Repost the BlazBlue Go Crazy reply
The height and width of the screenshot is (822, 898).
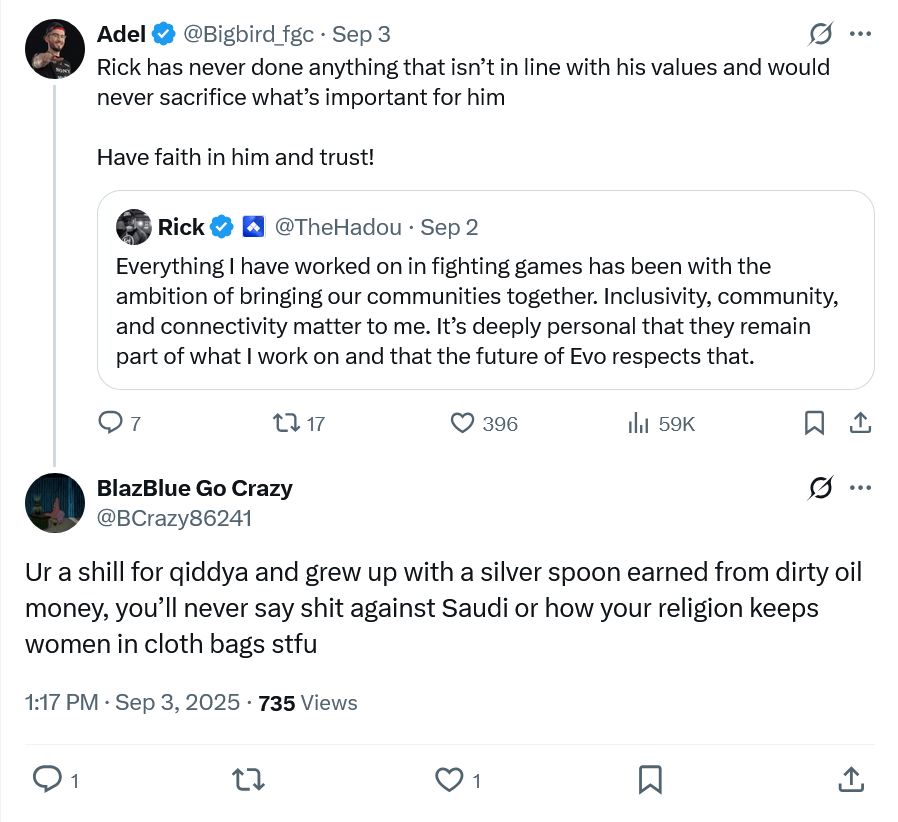(x=243, y=778)
